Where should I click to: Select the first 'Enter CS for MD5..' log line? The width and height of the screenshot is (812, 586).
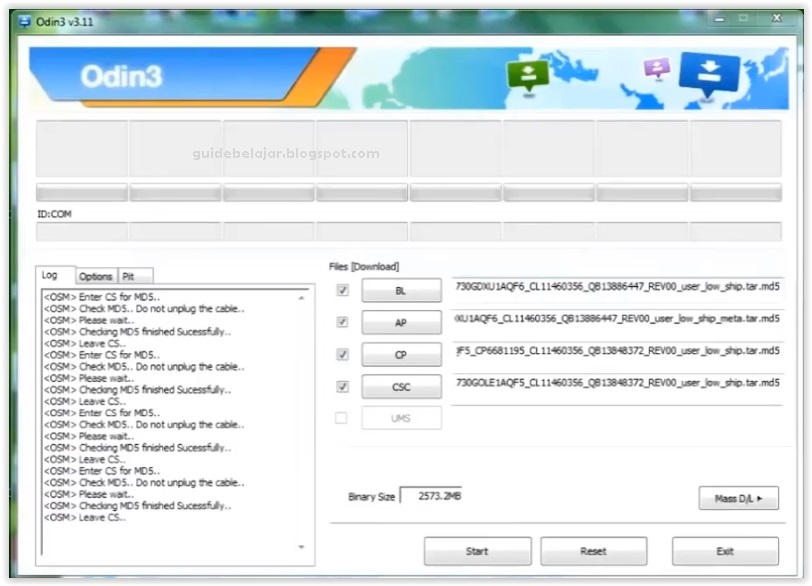pyautogui.click(x=102, y=297)
